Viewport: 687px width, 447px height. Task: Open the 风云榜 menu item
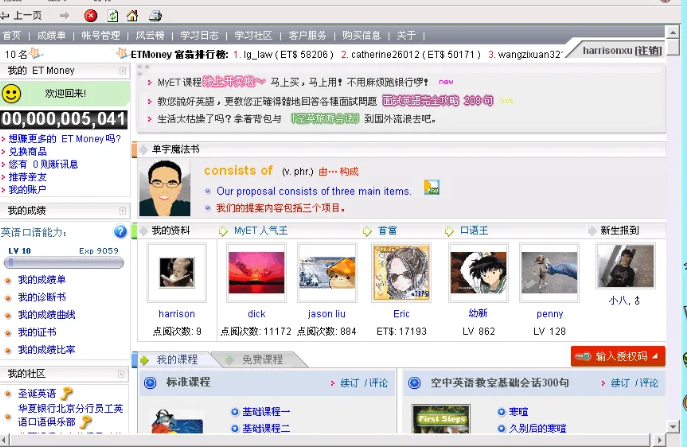(x=150, y=35)
